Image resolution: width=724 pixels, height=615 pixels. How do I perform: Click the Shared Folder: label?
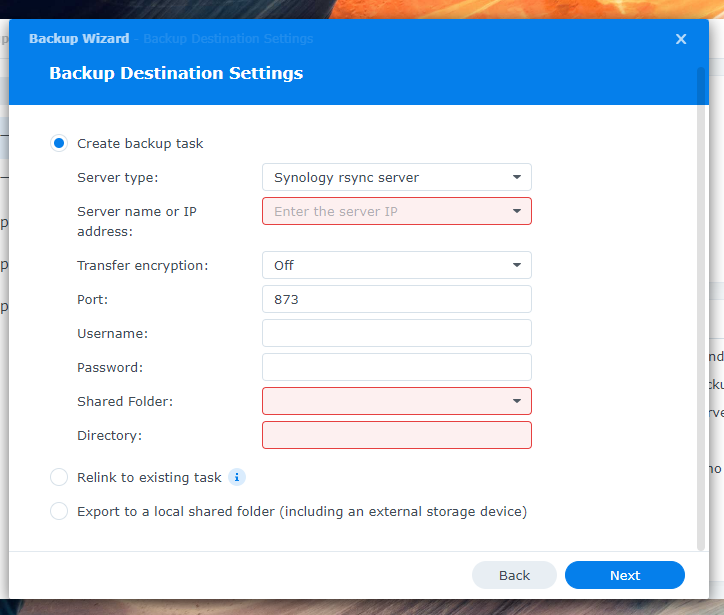[125, 401]
